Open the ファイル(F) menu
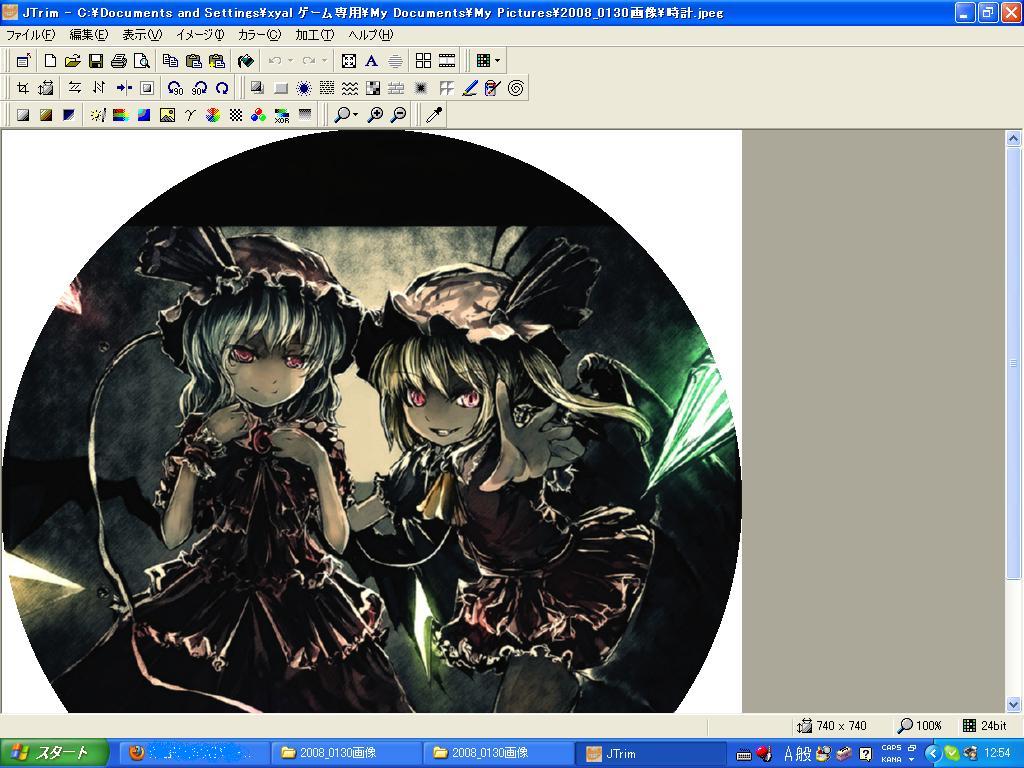 pos(30,35)
